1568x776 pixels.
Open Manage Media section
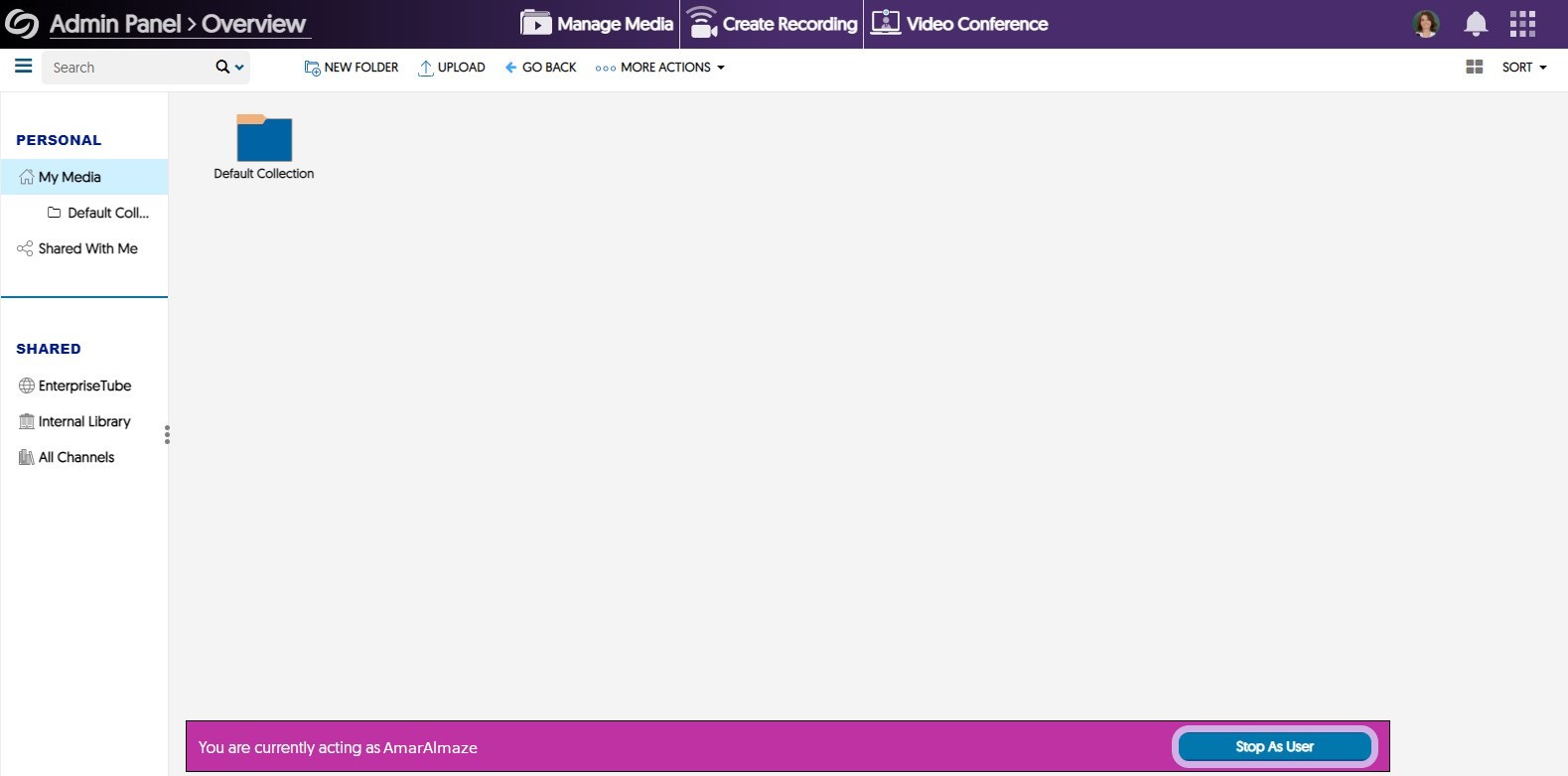[597, 24]
